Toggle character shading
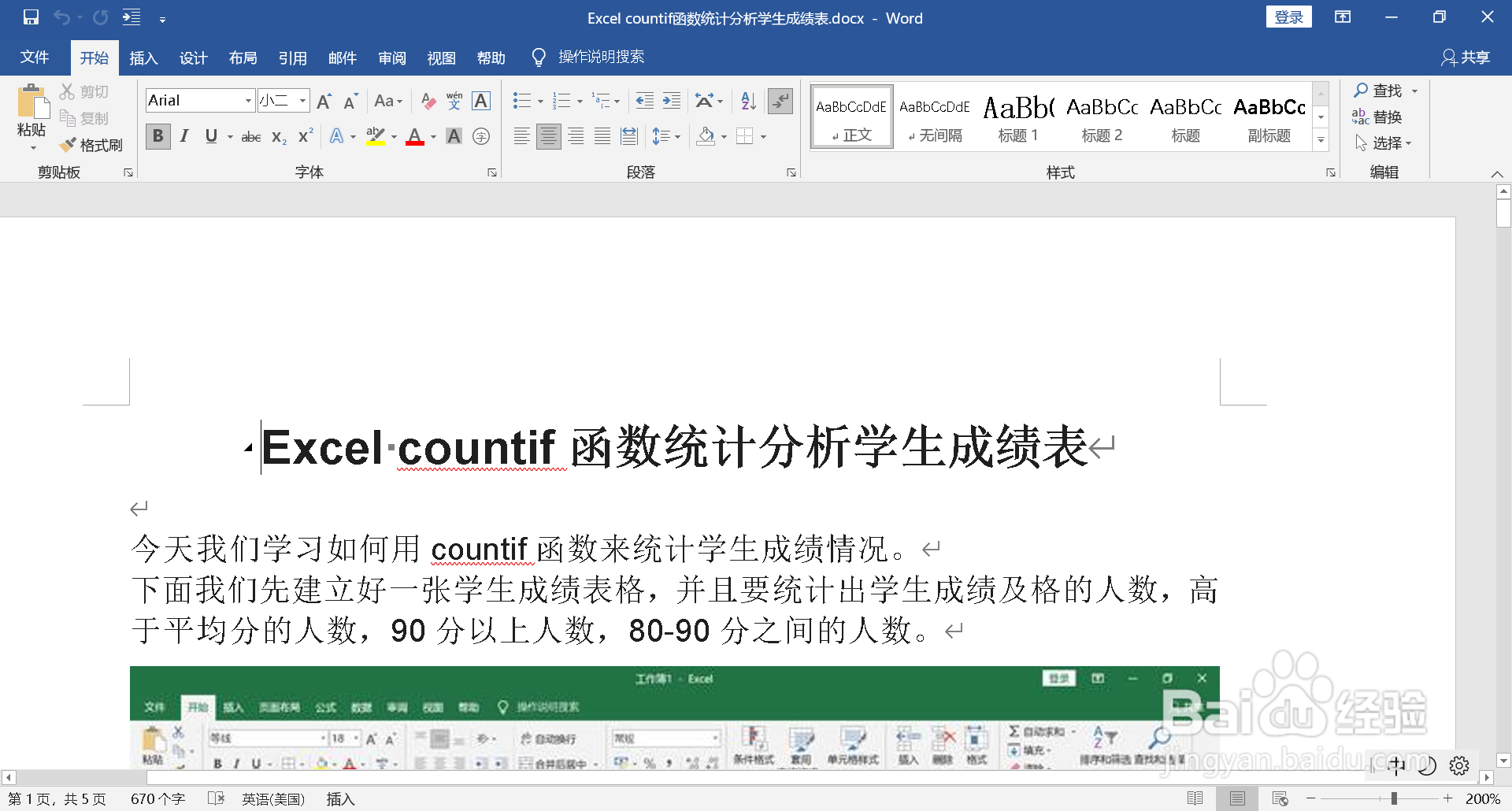 pyautogui.click(x=454, y=137)
